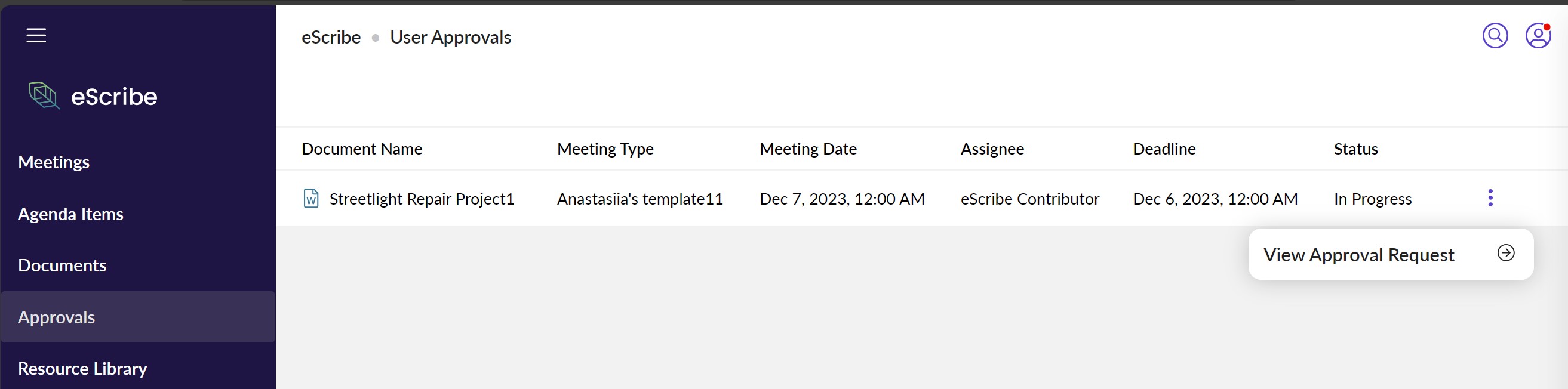Click the eScribe logo icon
This screenshot has width=1568, height=389.
click(x=44, y=96)
